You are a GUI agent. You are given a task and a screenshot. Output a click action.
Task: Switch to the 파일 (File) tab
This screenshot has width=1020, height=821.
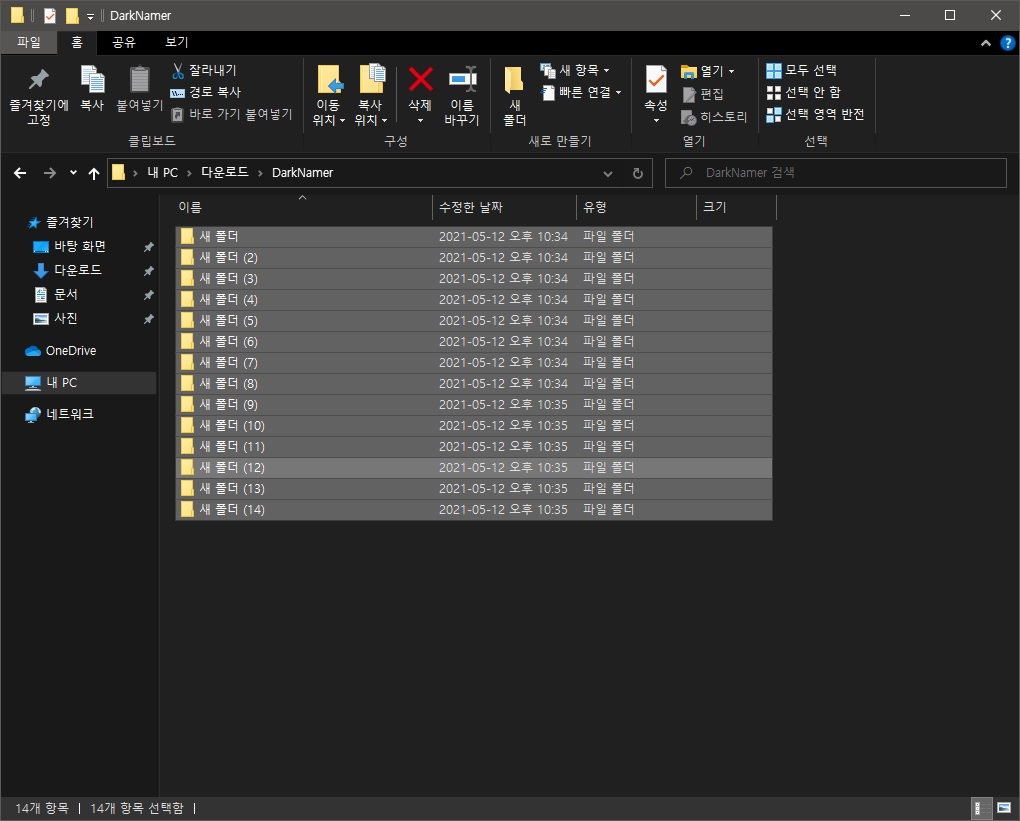click(x=29, y=42)
